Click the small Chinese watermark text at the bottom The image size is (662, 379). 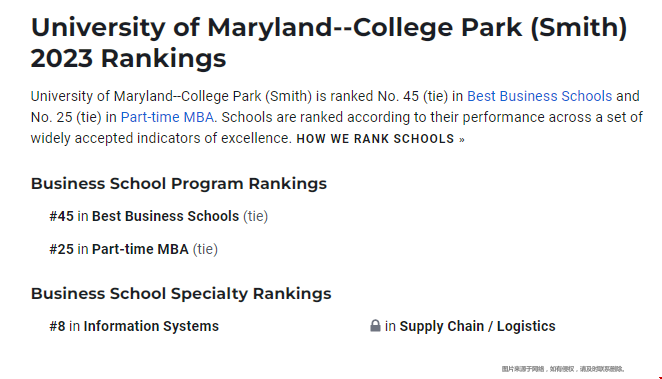click(x=563, y=369)
